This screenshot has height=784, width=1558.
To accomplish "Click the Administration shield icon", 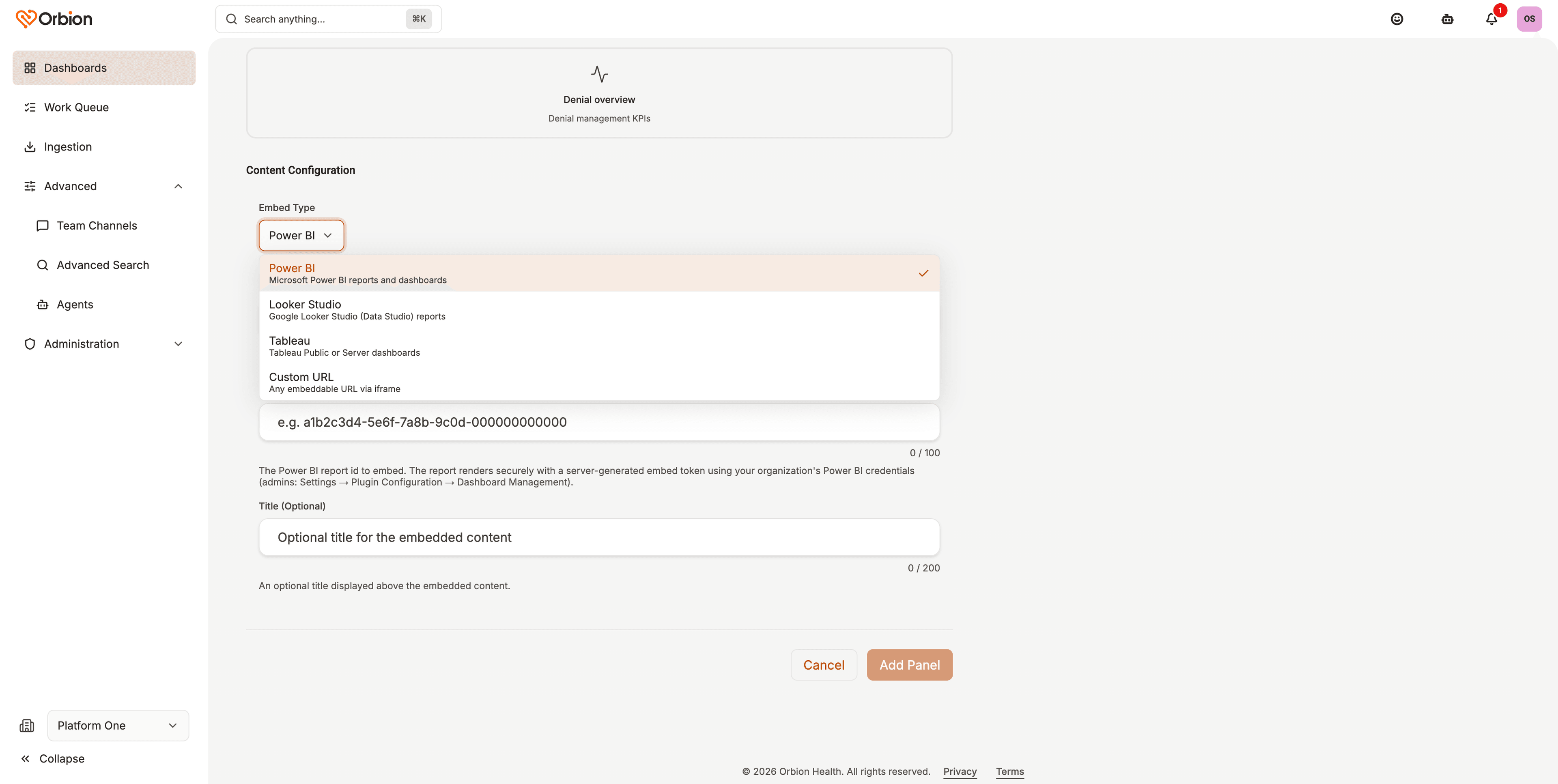I will [x=30, y=344].
